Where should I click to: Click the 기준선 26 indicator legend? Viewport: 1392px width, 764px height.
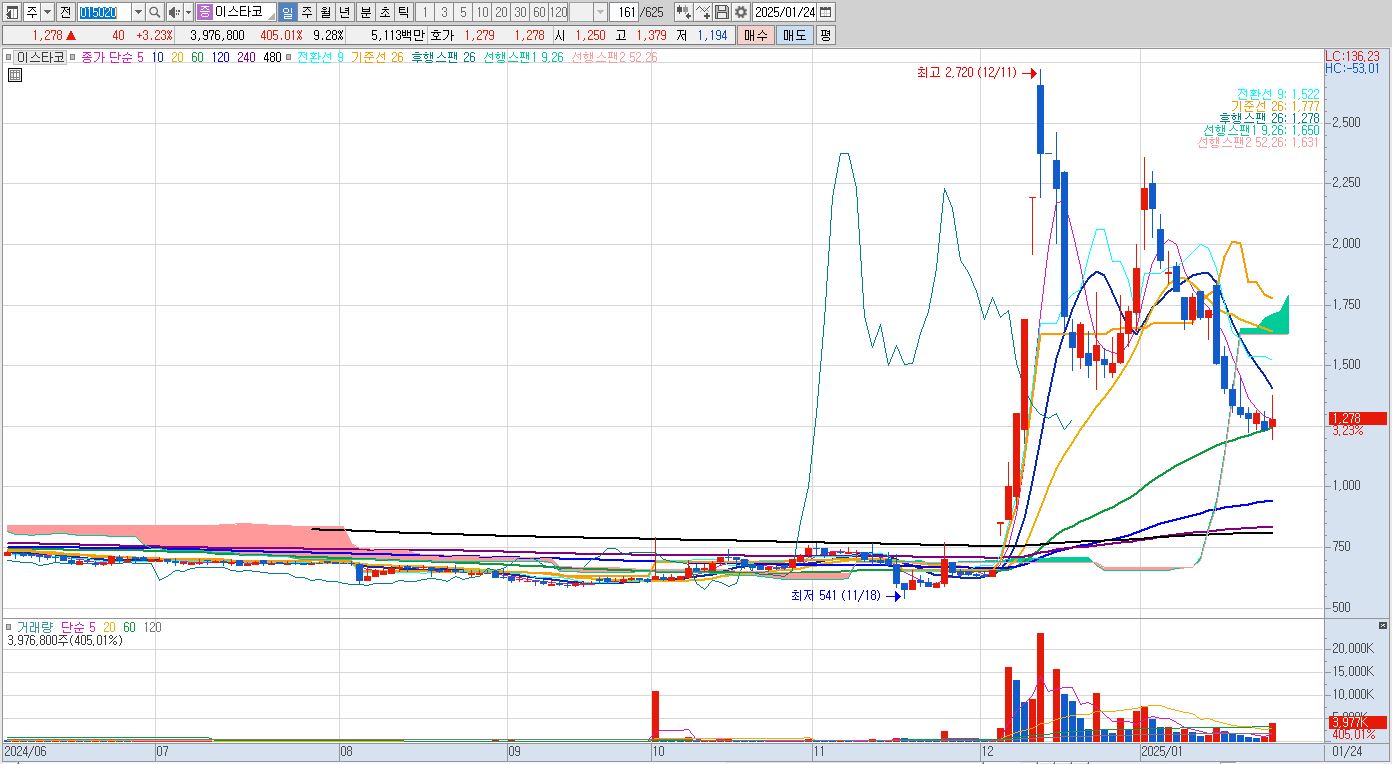(377, 57)
